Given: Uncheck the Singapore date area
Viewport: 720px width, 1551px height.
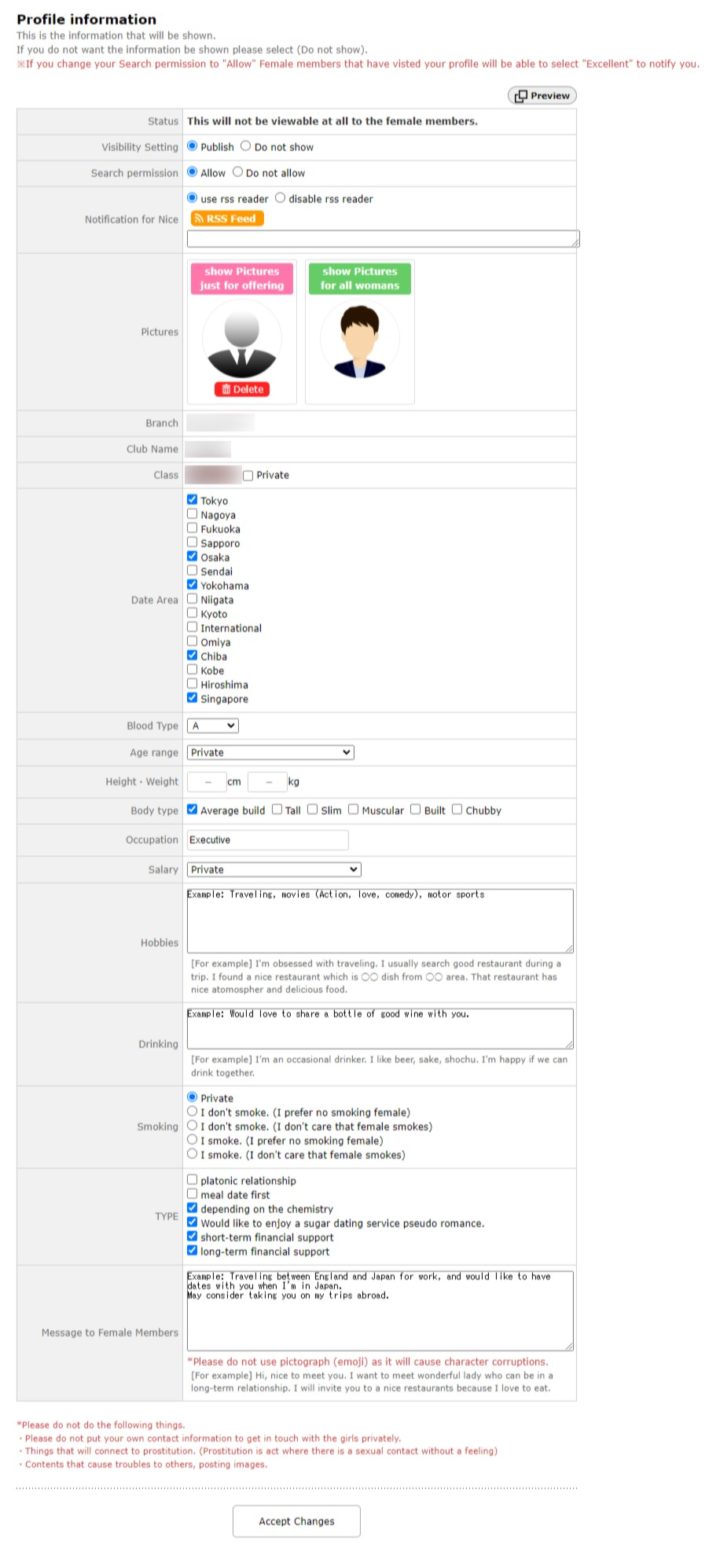Looking at the screenshot, I should point(192,698).
